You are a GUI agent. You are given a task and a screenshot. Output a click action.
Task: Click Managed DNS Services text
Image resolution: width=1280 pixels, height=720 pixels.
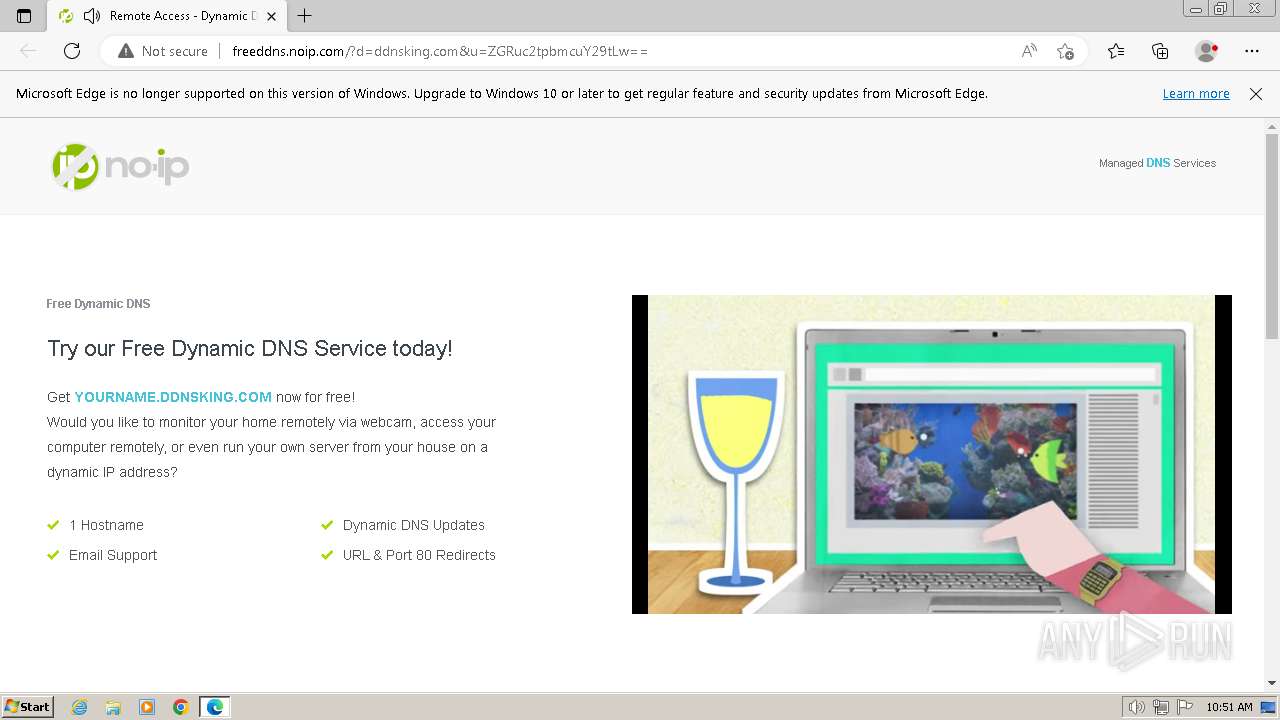[x=1157, y=163]
